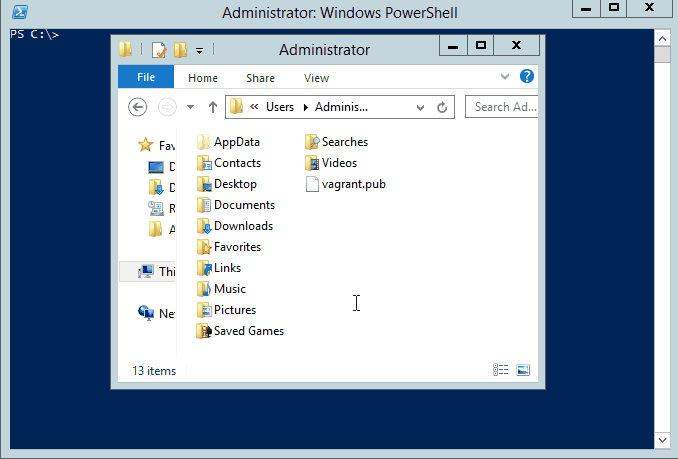This screenshot has width=678, height=459.
Task: Open Customize Quick Access Toolbar dropdown
Action: click(199, 51)
